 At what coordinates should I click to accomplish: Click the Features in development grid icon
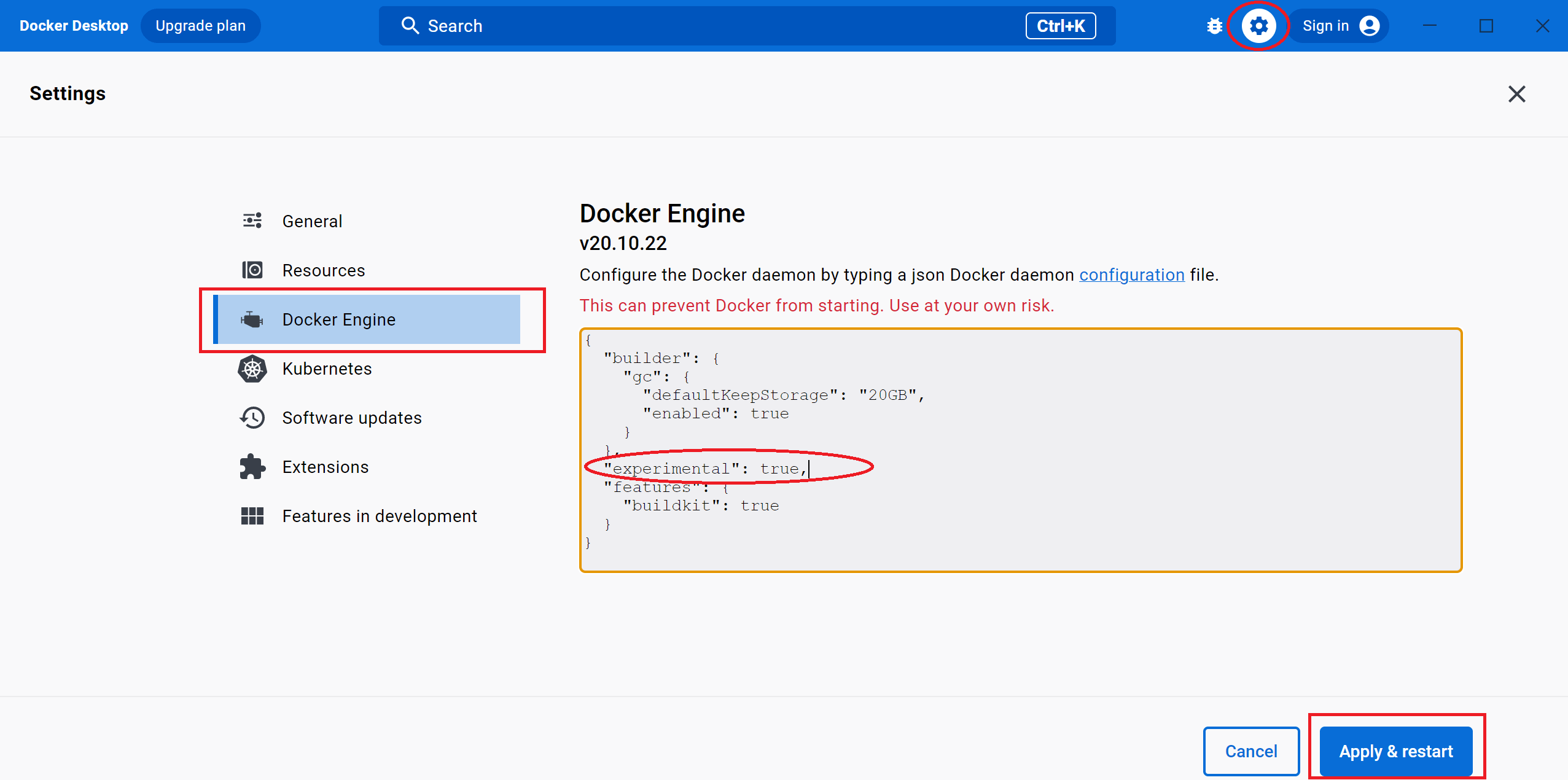click(x=252, y=515)
